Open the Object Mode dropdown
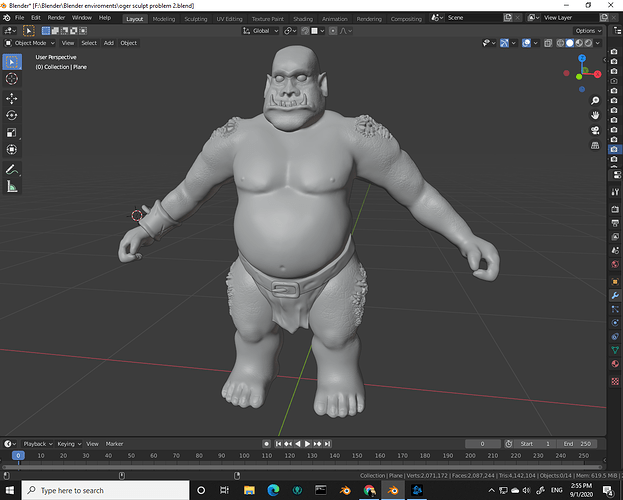Screen dimensions: 623x500 (x=30, y=43)
